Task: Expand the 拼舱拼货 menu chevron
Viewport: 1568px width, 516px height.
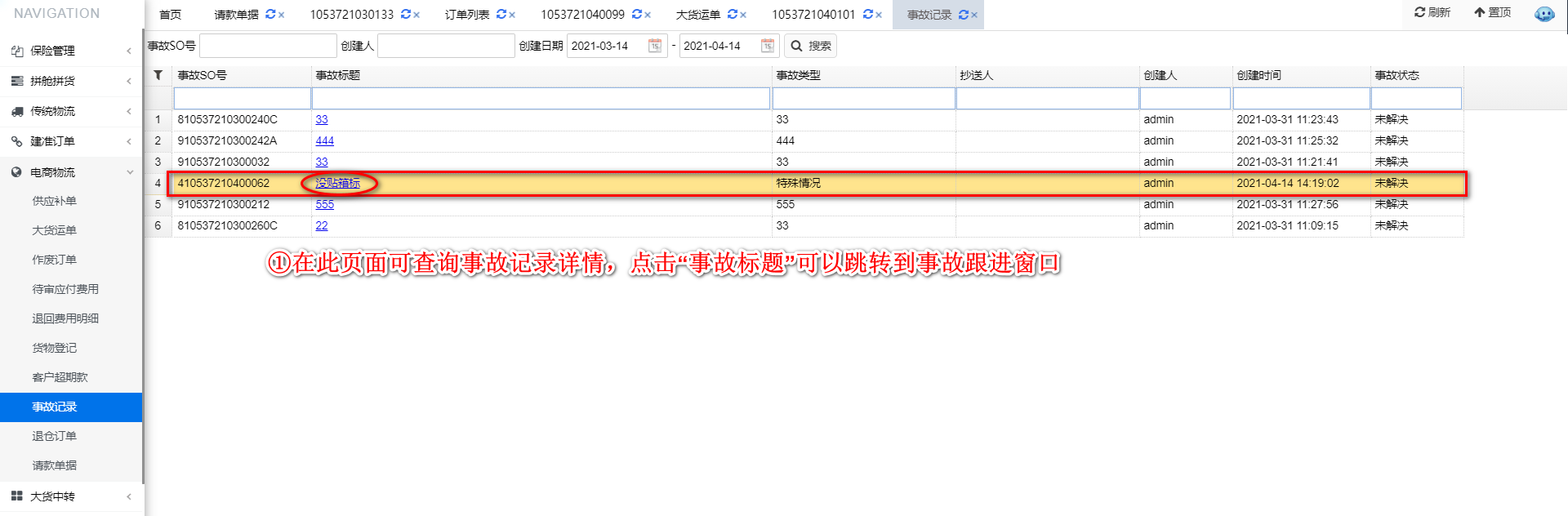Action: pos(129,81)
